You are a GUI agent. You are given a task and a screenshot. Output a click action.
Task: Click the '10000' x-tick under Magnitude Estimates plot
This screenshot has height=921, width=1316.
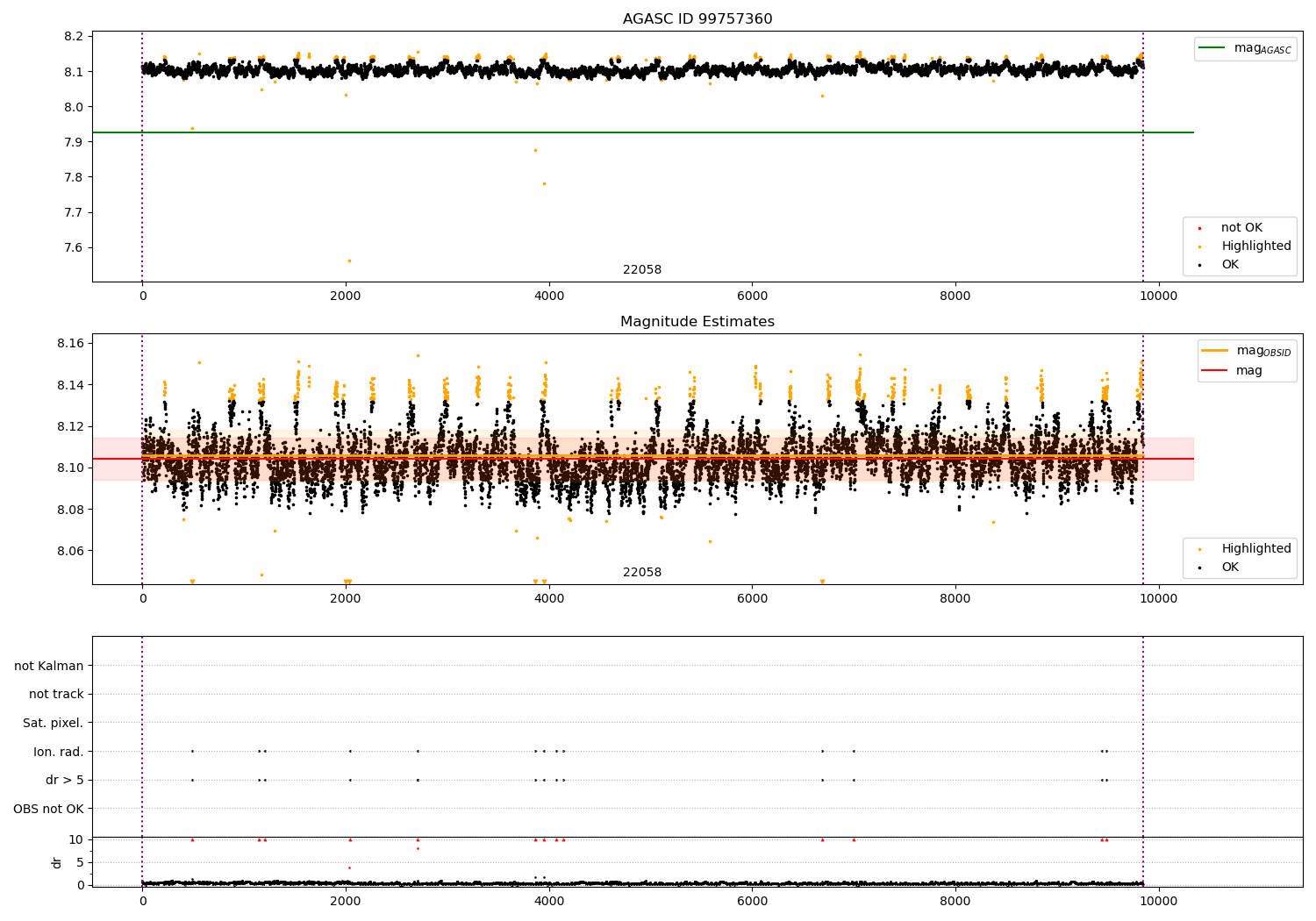click(1159, 599)
